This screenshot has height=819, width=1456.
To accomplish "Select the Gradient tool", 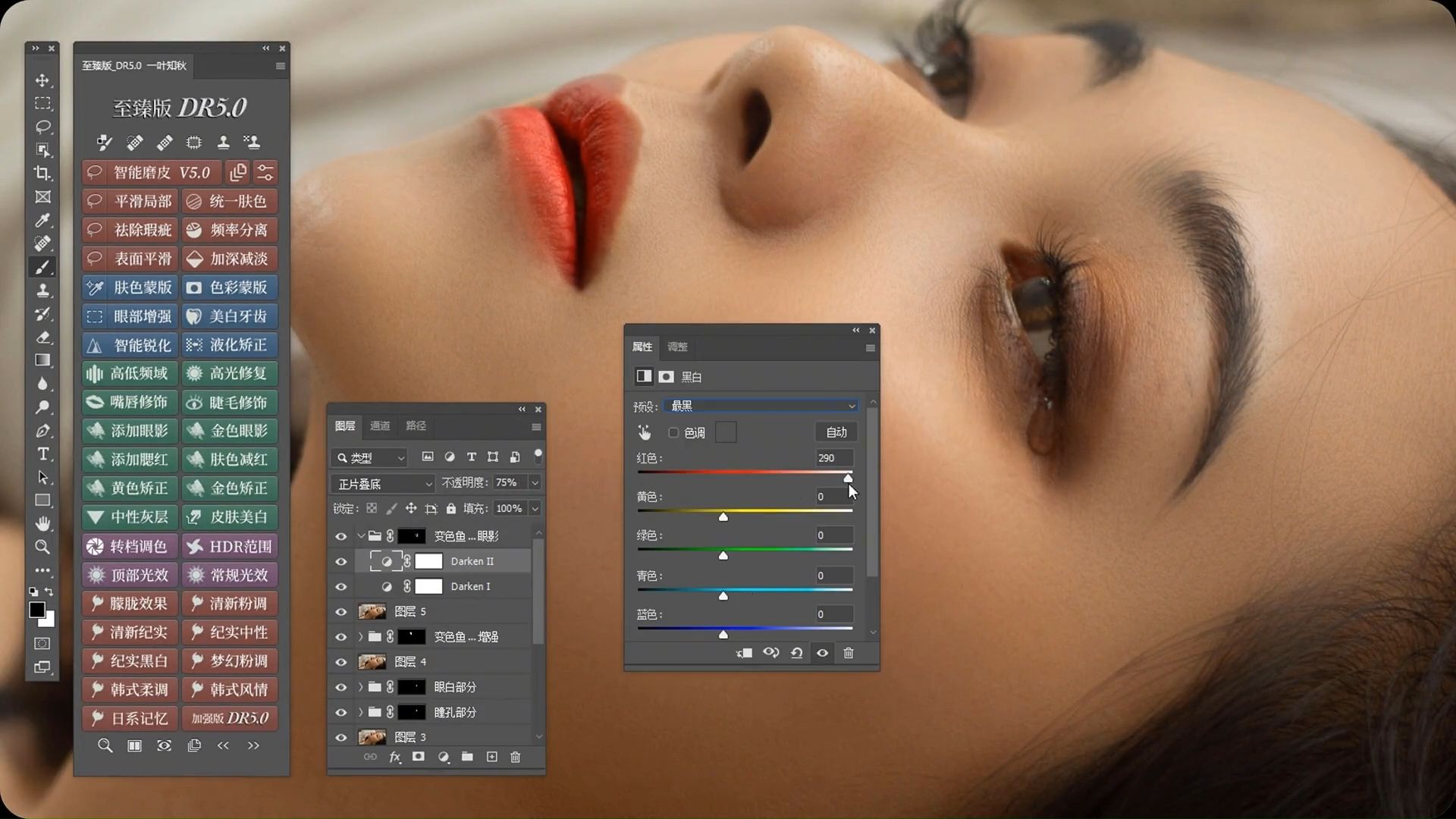I will coord(42,360).
